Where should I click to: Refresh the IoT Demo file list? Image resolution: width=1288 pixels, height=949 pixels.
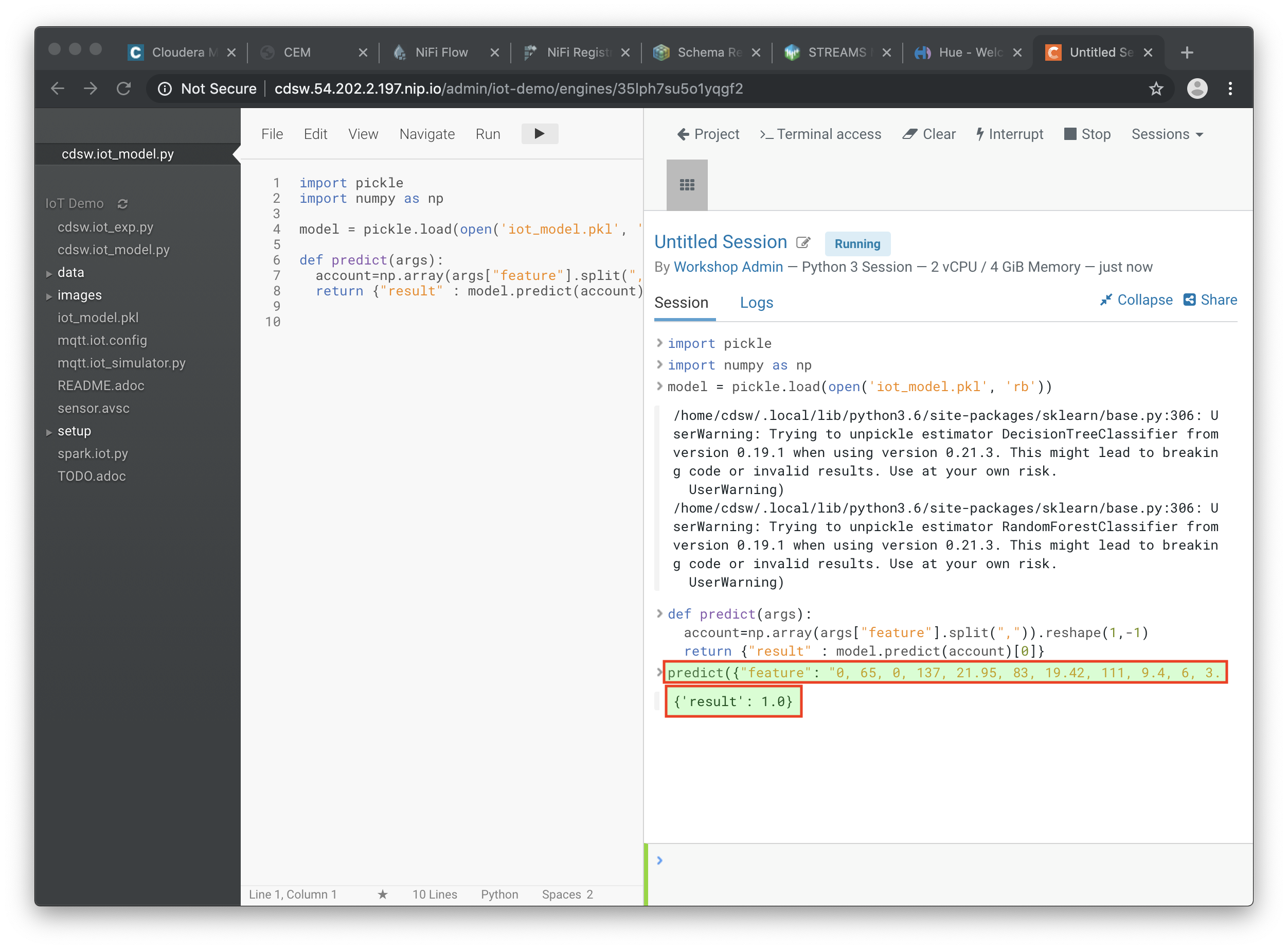pyautogui.click(x=122, y=204)
